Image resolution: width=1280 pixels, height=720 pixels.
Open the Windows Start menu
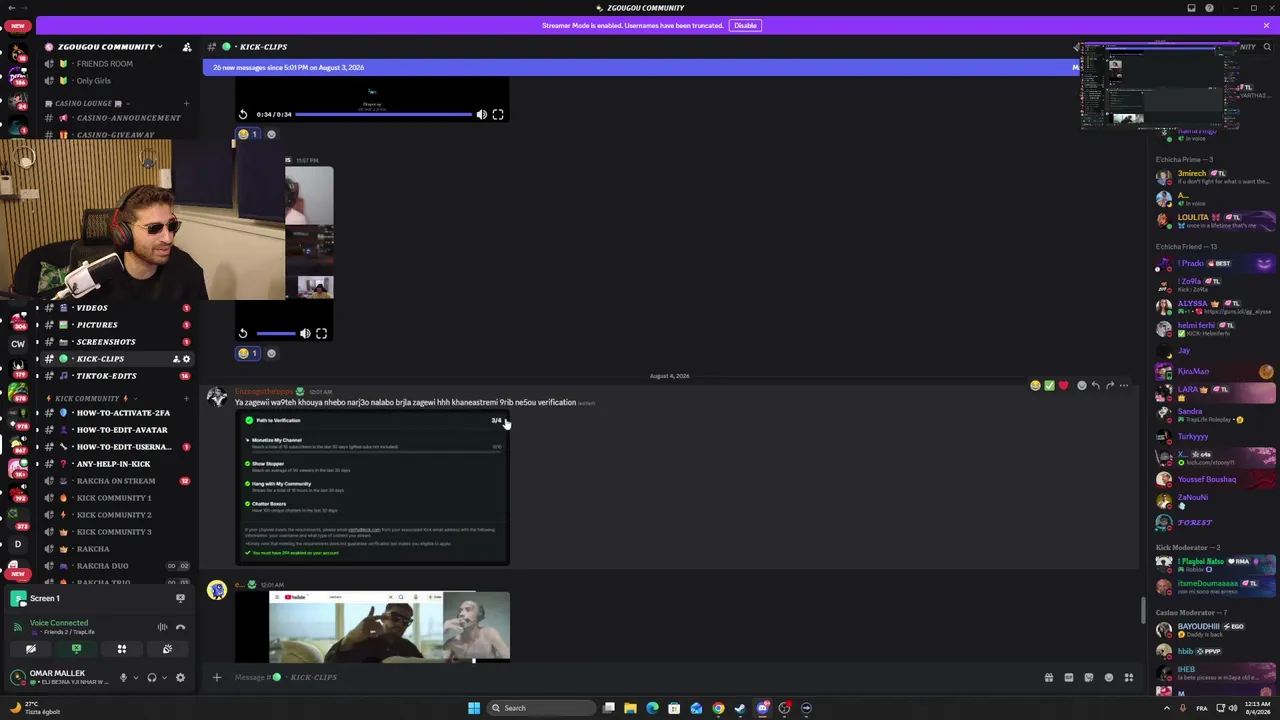click(x=474, y=708)
